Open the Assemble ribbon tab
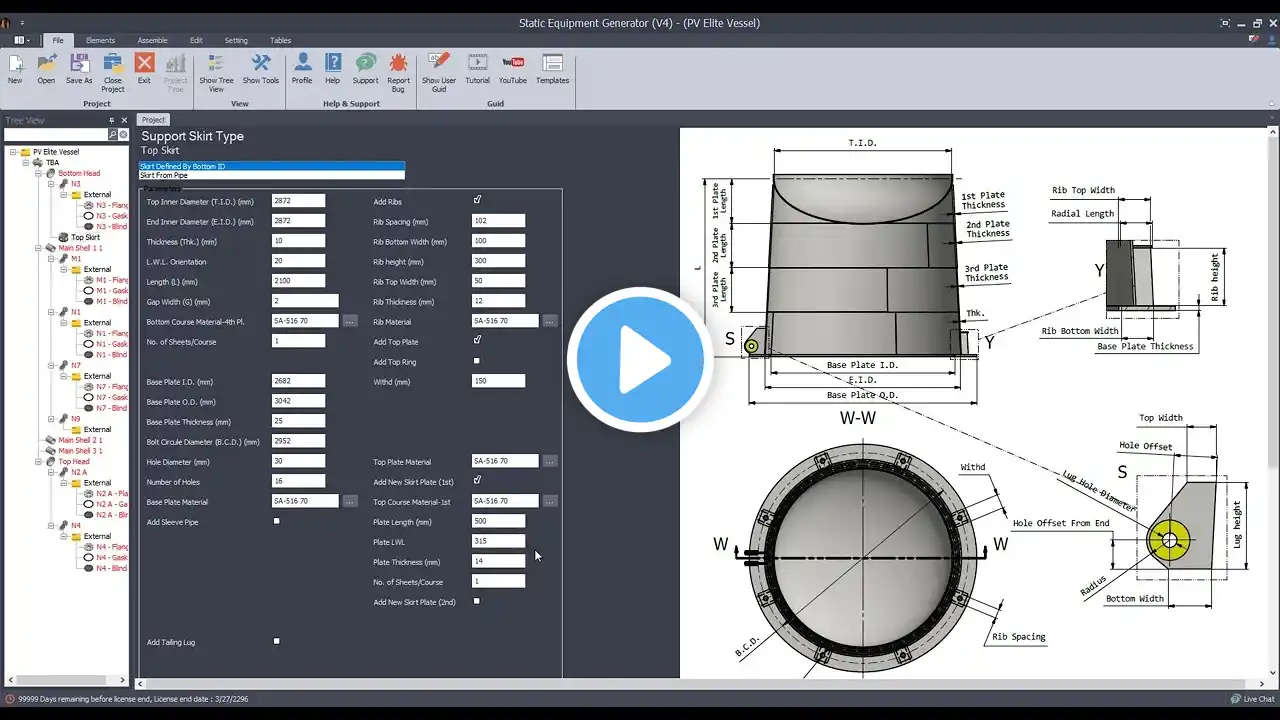The height and width of the screenshot is (720, 1280). [152, 40]
